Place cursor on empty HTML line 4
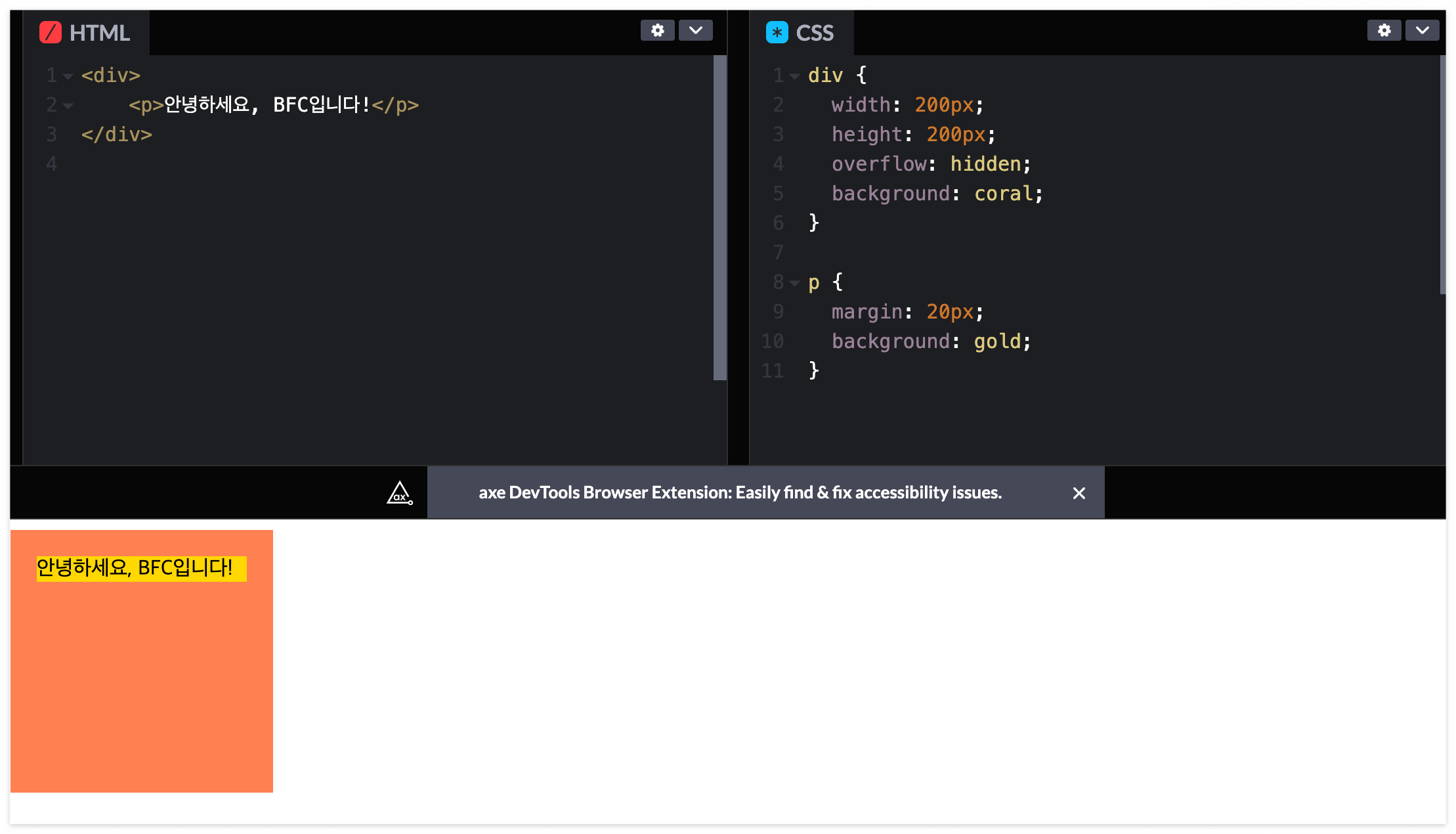This screenshot has height=834, width=1456. pos(263,164)
